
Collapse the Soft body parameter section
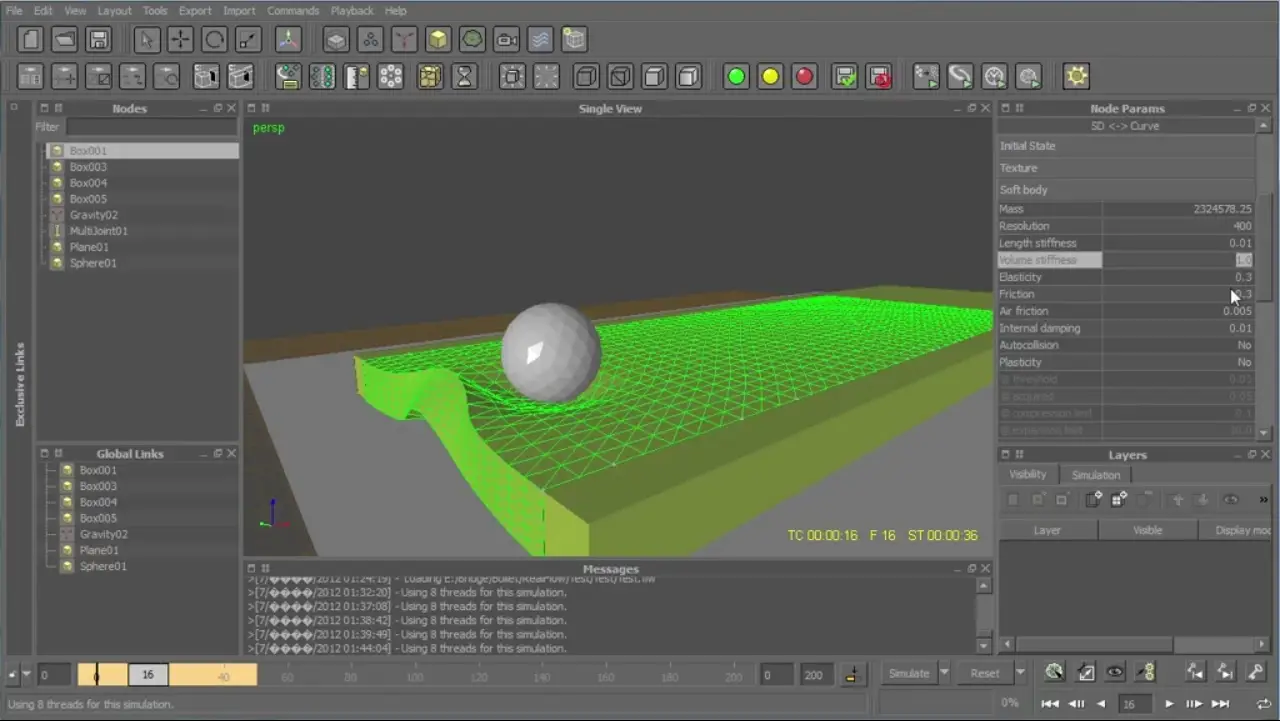1024,190
